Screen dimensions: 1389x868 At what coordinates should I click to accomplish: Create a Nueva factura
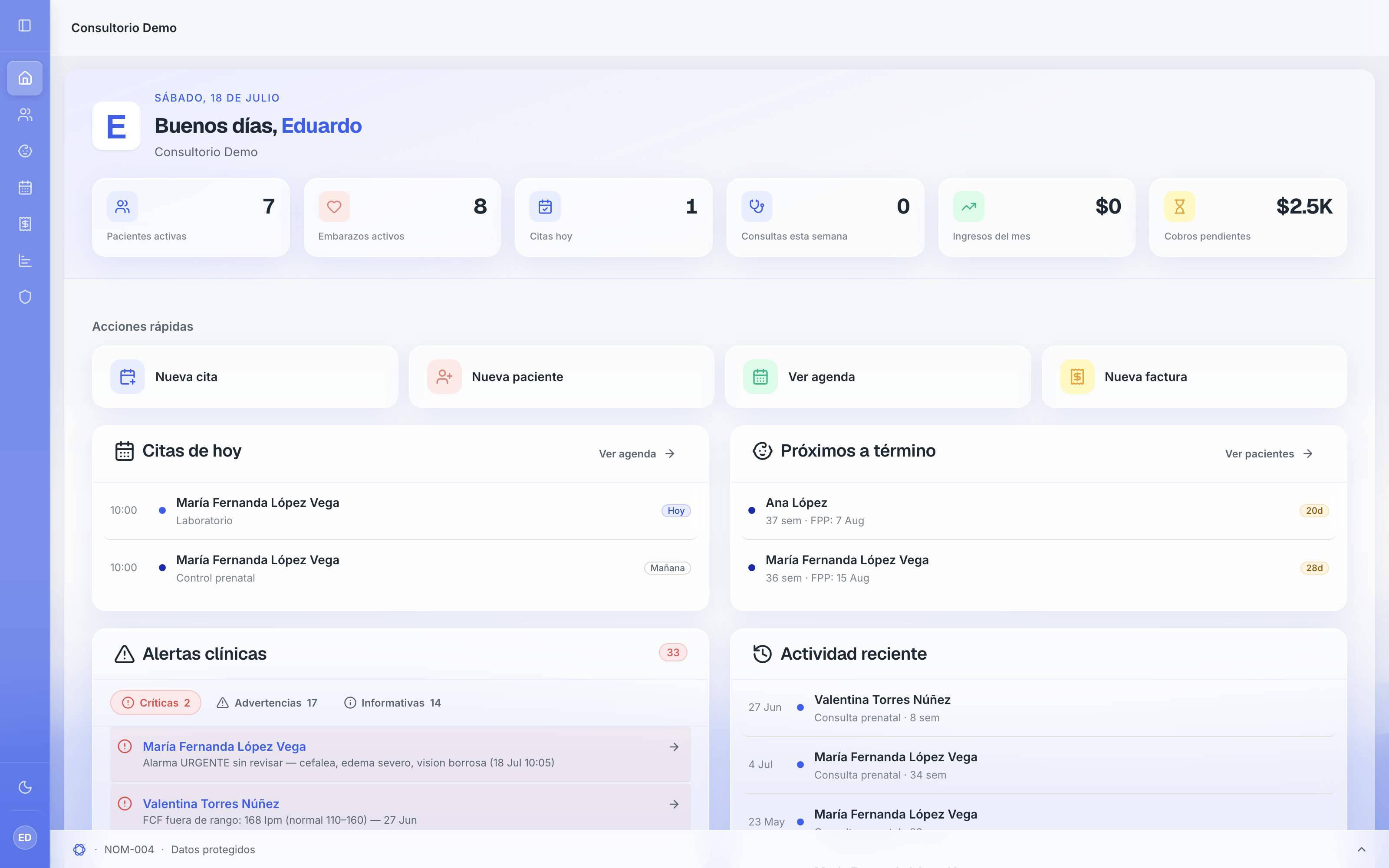click(1194, 377)
